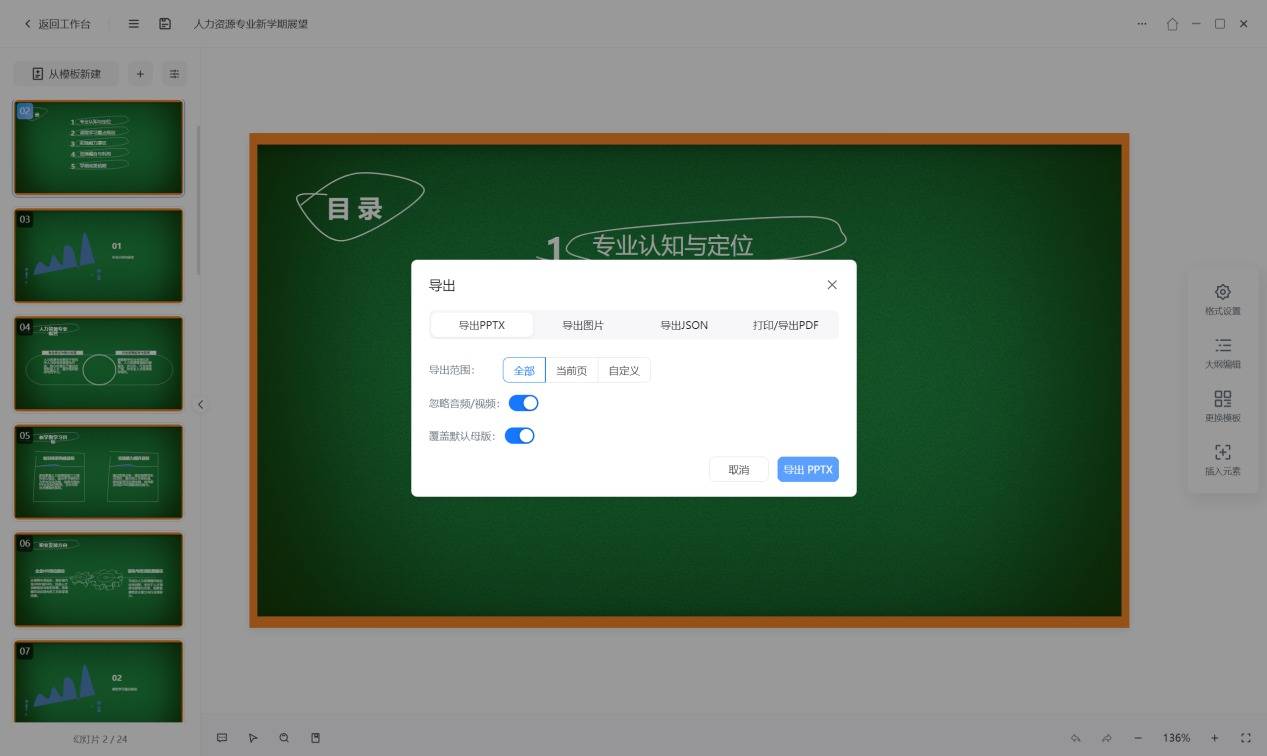1267x756 pixels.
Task: Click the save icon in top bar
Action: 165,24
